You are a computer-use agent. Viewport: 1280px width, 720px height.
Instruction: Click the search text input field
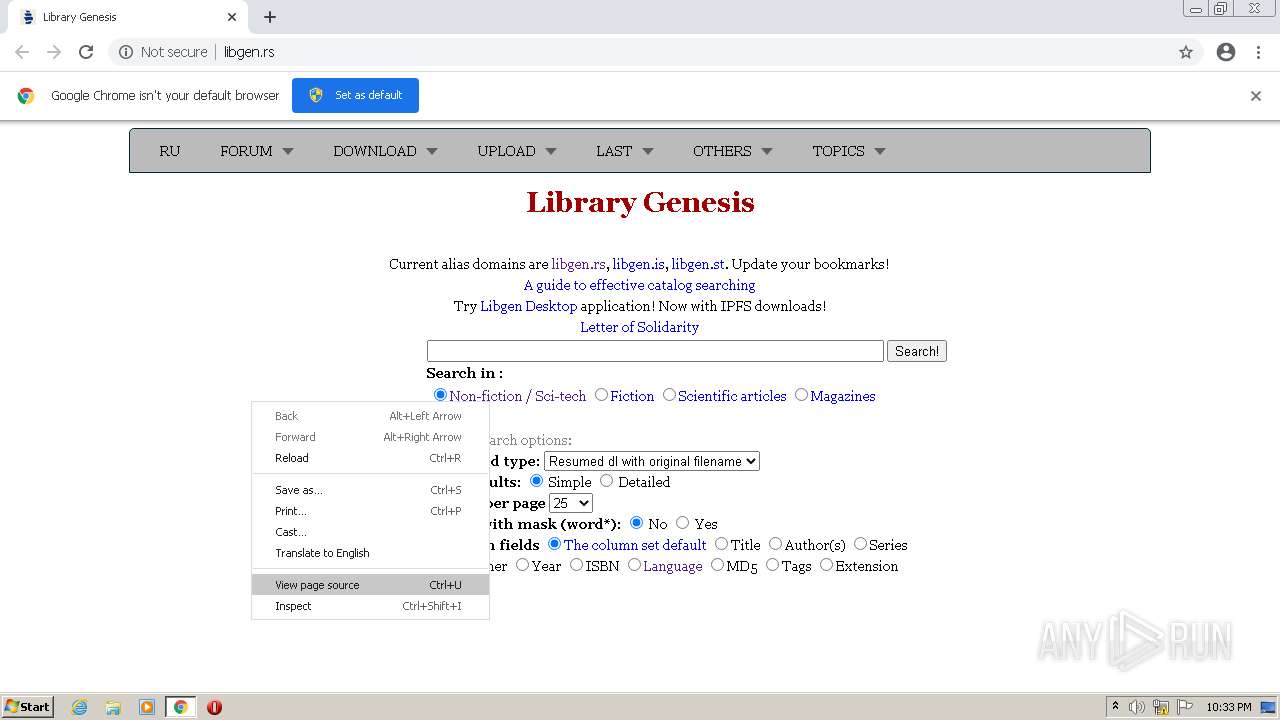[x=655, y=351]
